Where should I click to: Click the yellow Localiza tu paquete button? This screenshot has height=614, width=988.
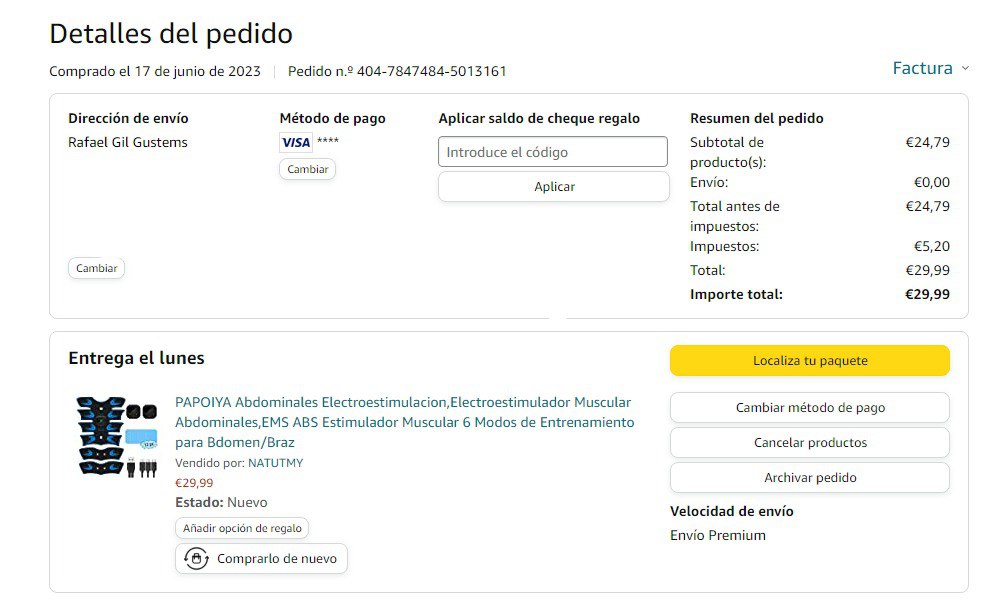click(809, 361)
